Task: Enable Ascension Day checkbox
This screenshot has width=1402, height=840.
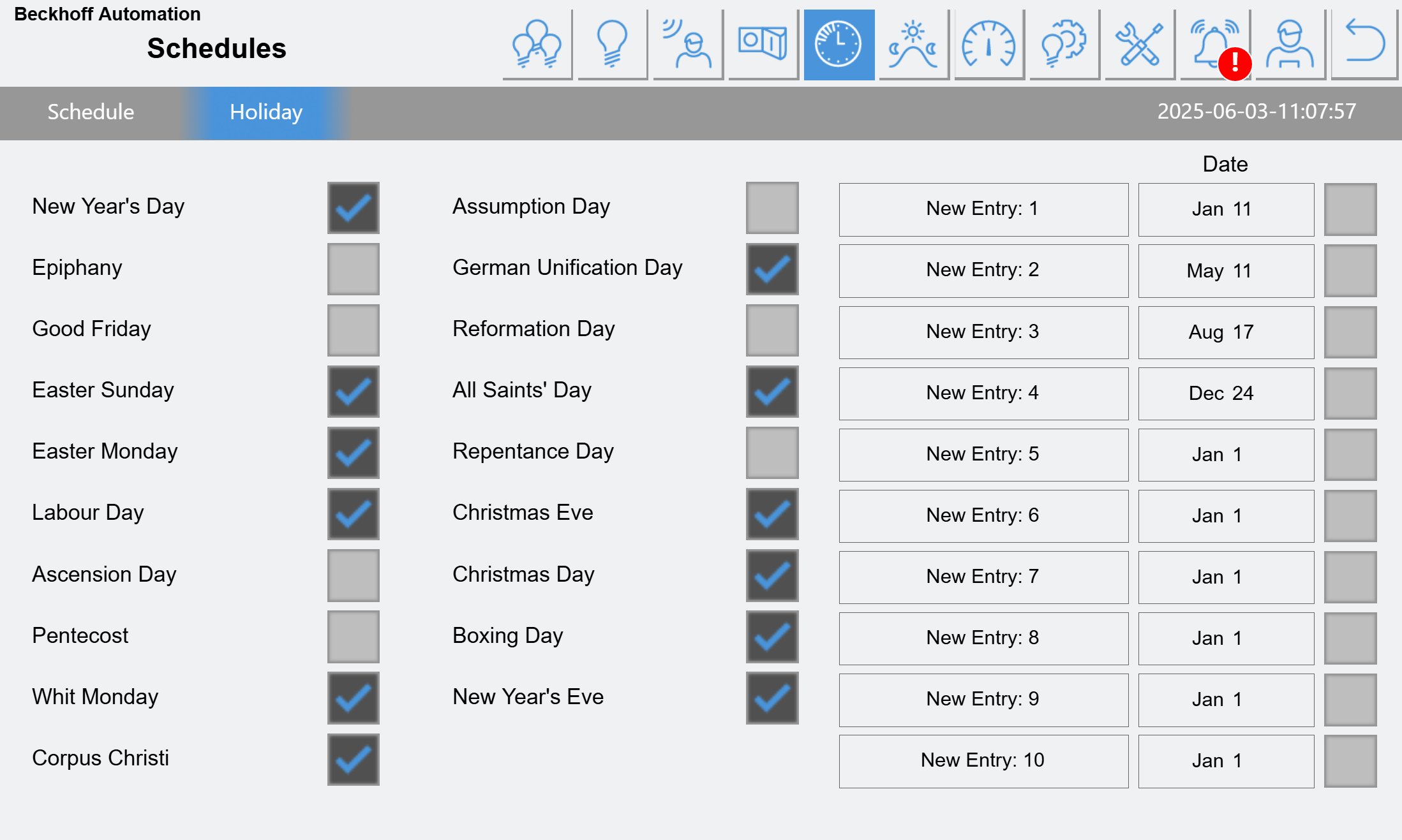Action: pyautogui.click(x=354, y=575)
